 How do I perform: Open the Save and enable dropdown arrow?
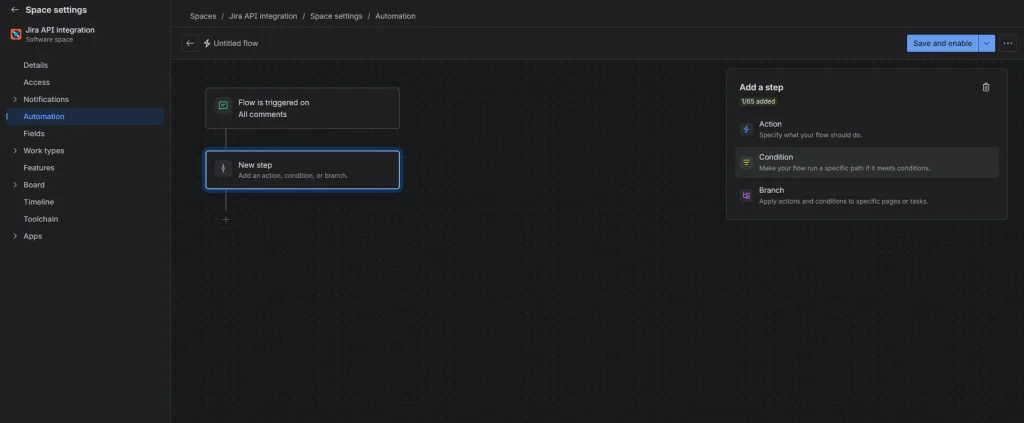(987, 43)
